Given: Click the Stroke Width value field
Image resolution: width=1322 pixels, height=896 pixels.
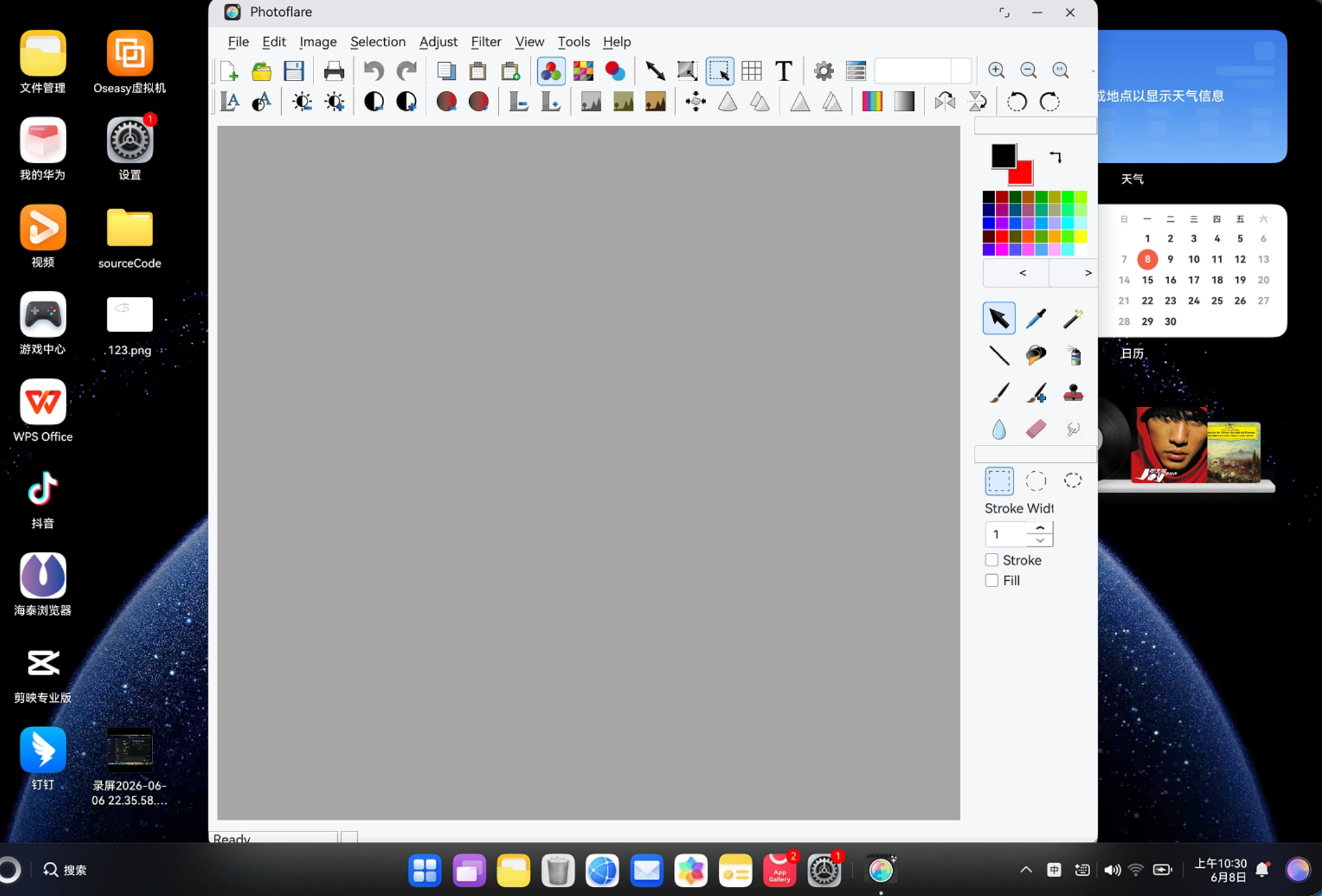Looking at the screenshot, I should coord(1006,535).
